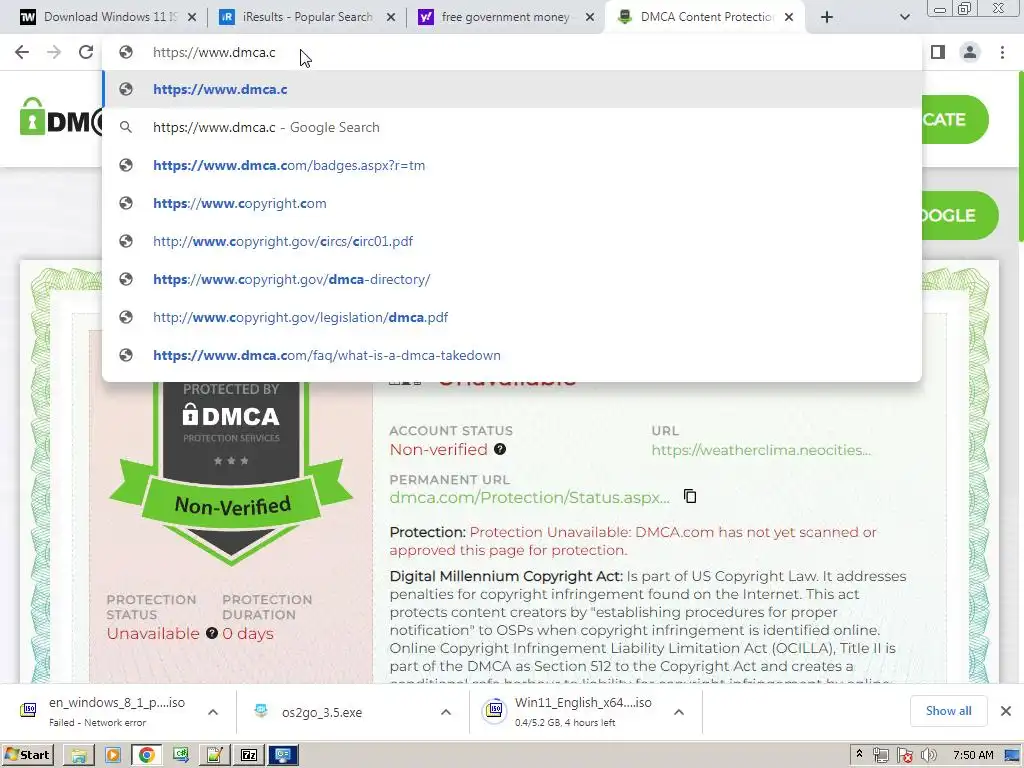The image size is (1024, 768).
Task: Choose the Google Search suggestion
Action: (x=512, y=127)
